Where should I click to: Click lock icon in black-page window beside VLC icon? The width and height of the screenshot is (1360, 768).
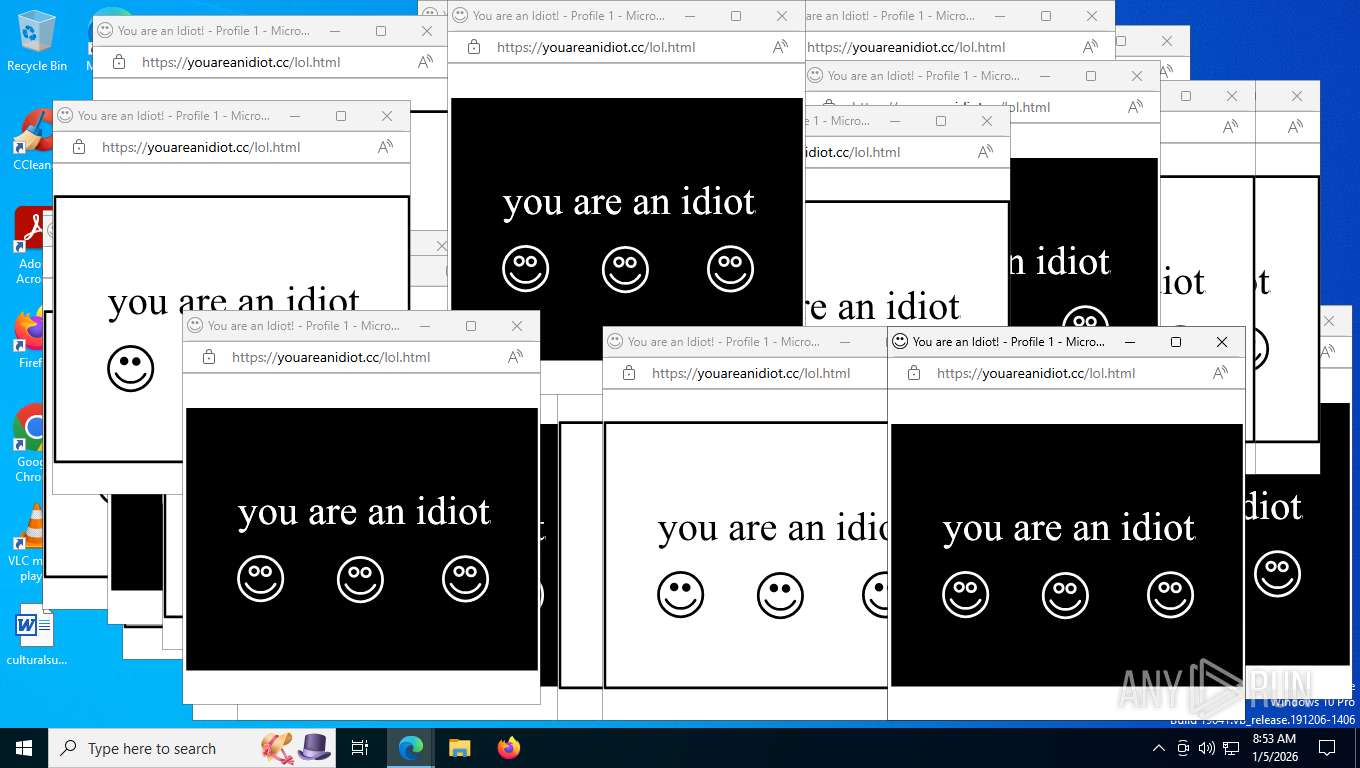point(209,357)
